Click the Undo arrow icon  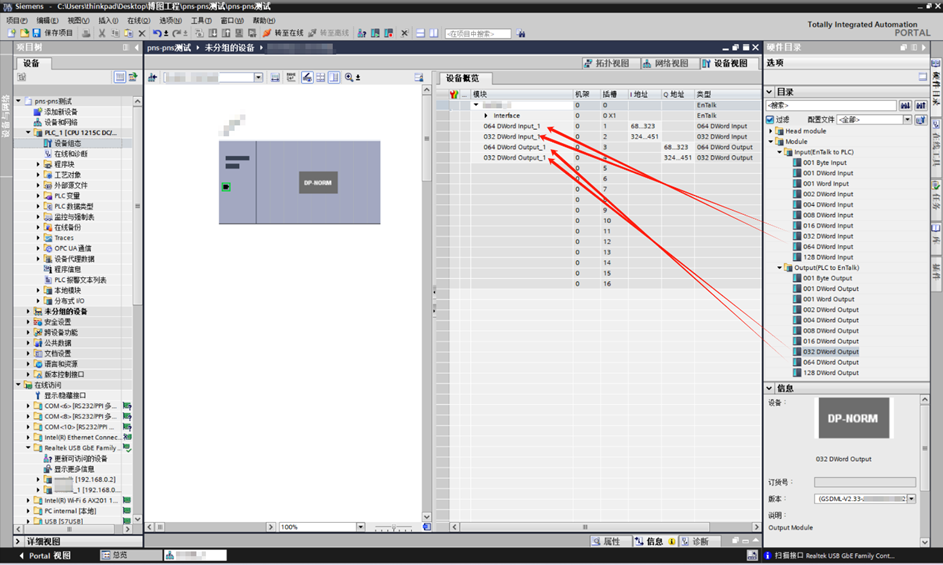(157, 33)
